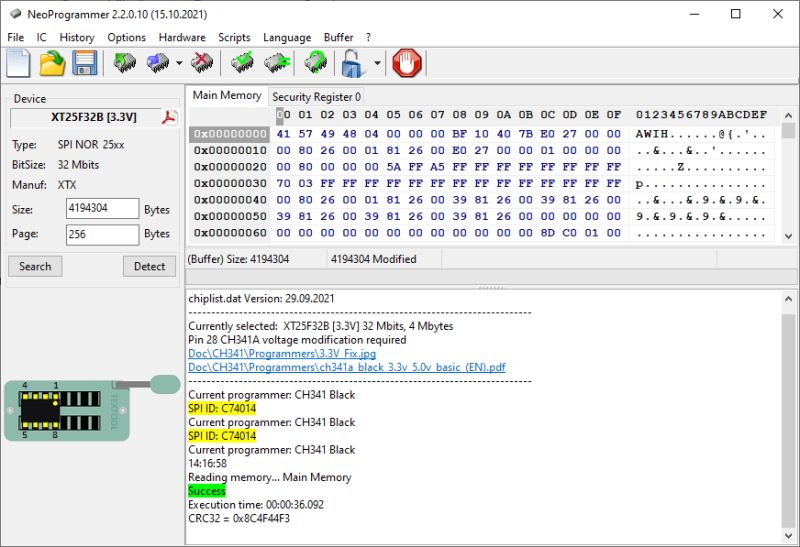
Task: Open the Scripts menu
Action: tap(234, 37)
